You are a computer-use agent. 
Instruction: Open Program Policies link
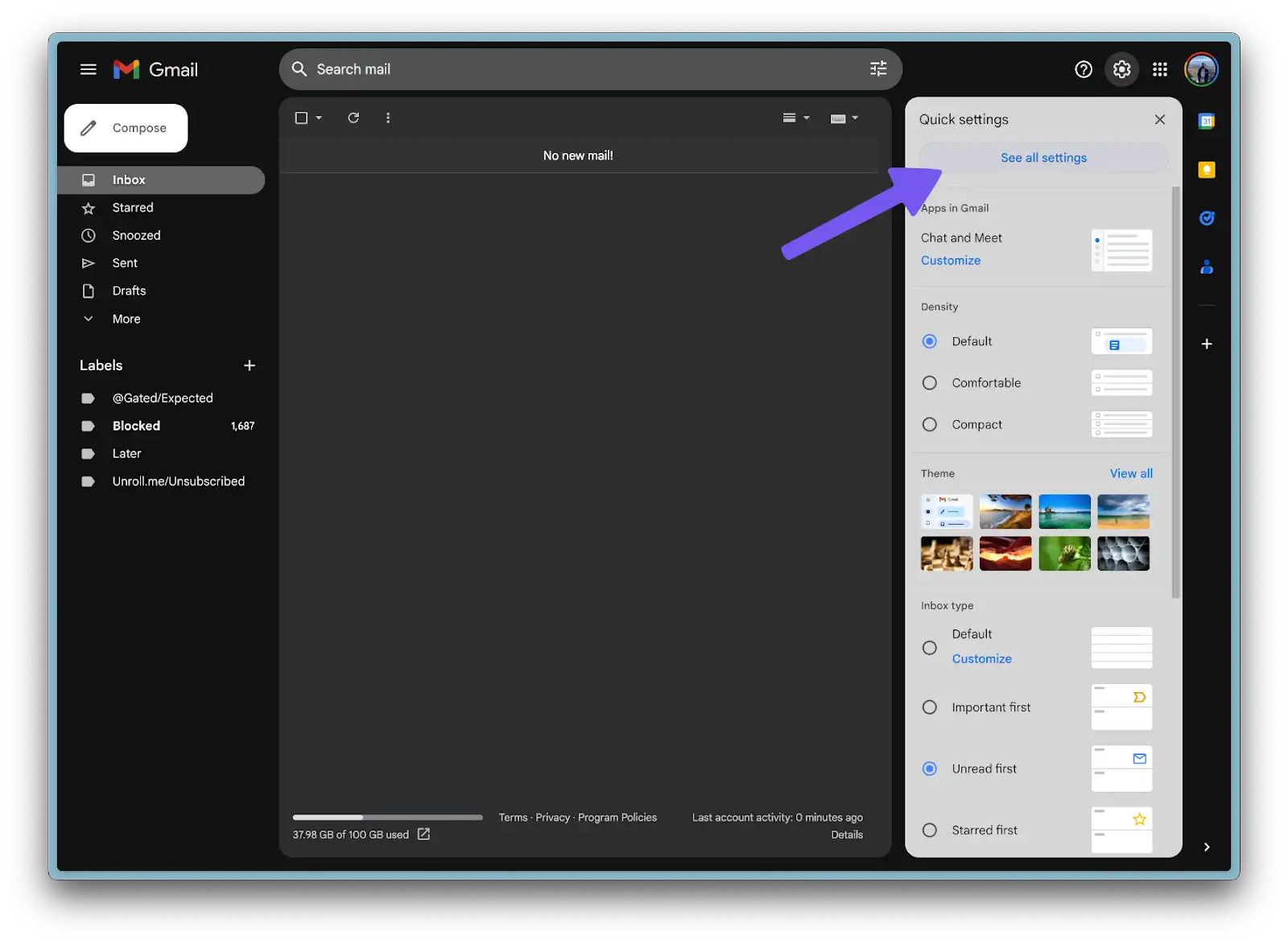tap(617, 818)
